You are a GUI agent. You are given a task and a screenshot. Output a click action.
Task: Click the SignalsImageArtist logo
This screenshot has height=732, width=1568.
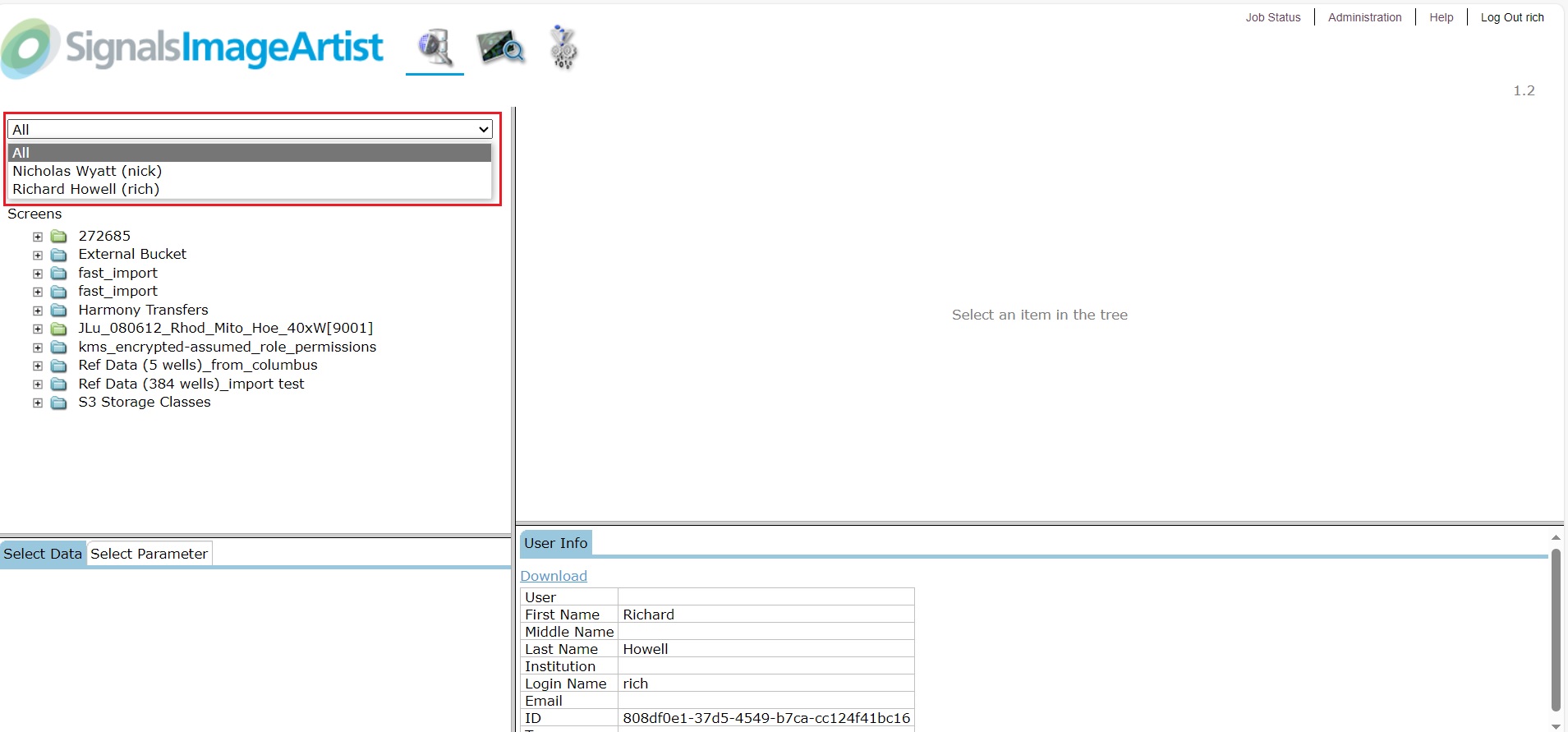pos(193,48)
